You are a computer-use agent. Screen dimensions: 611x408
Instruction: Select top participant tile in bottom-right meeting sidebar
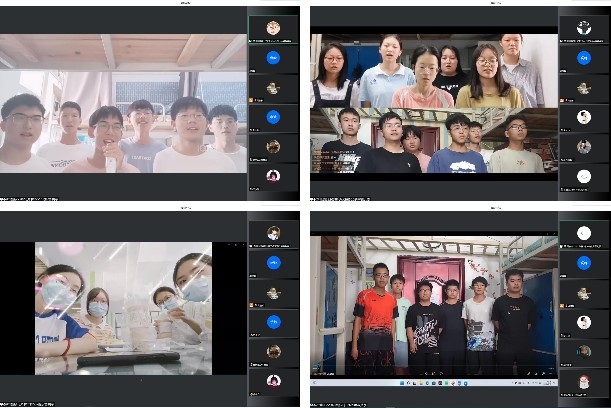(x=584, y=232)
